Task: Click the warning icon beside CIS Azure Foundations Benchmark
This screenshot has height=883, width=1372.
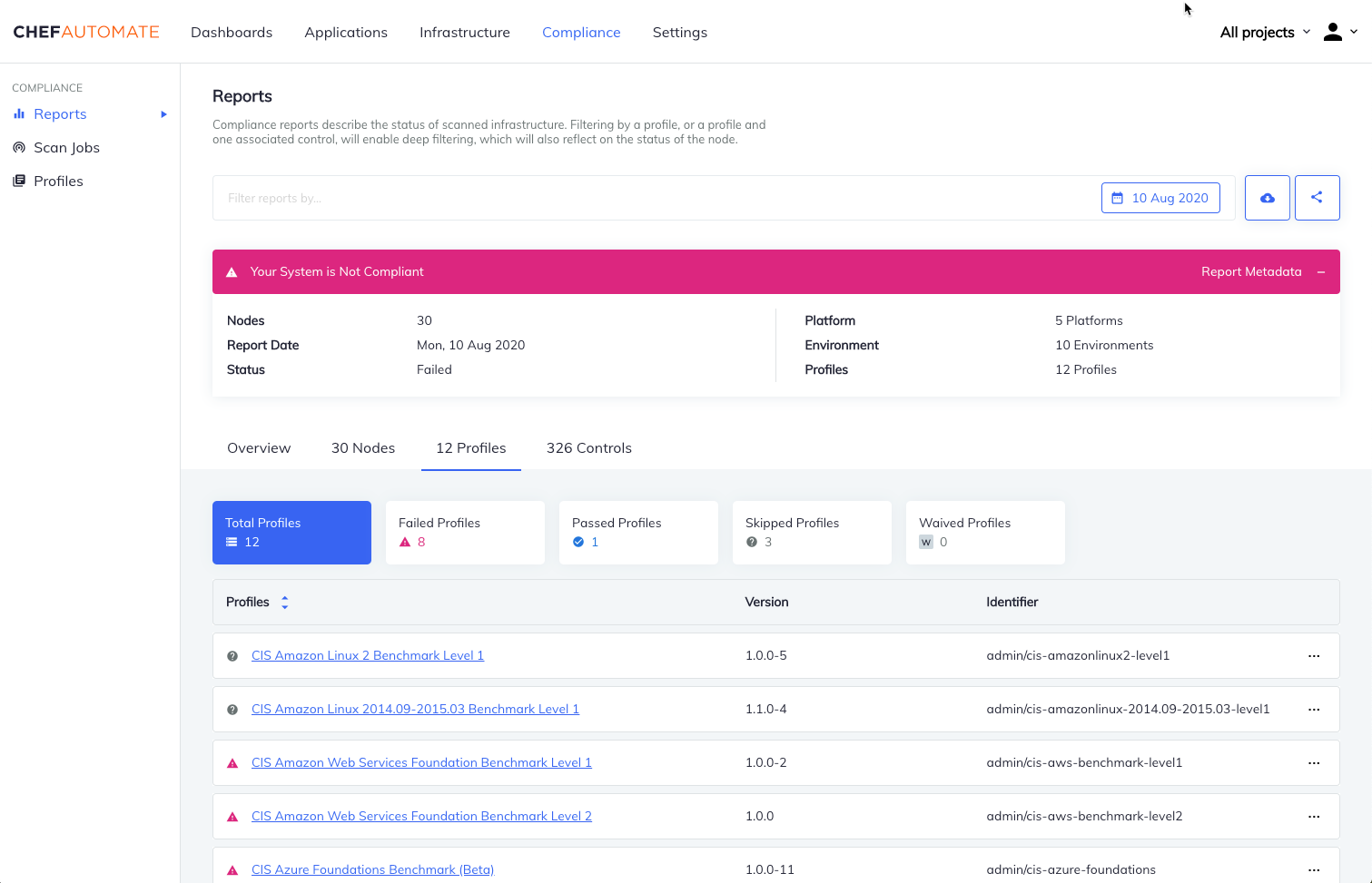Action: point(232,869)
